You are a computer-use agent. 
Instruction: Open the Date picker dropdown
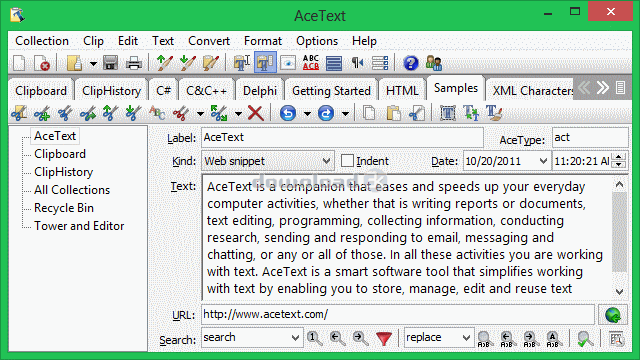[543, 161]
